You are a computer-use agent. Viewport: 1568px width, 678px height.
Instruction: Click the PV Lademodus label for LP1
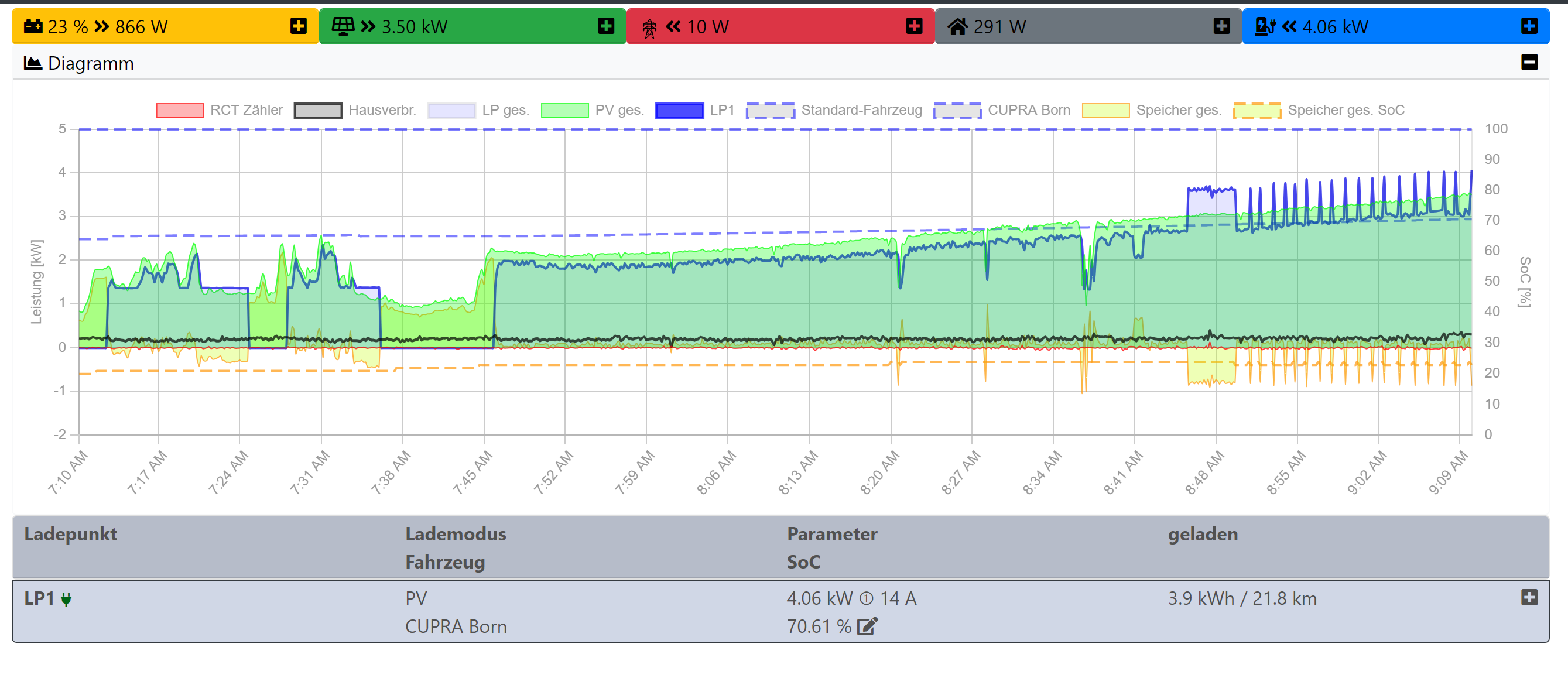click(416, 598)
